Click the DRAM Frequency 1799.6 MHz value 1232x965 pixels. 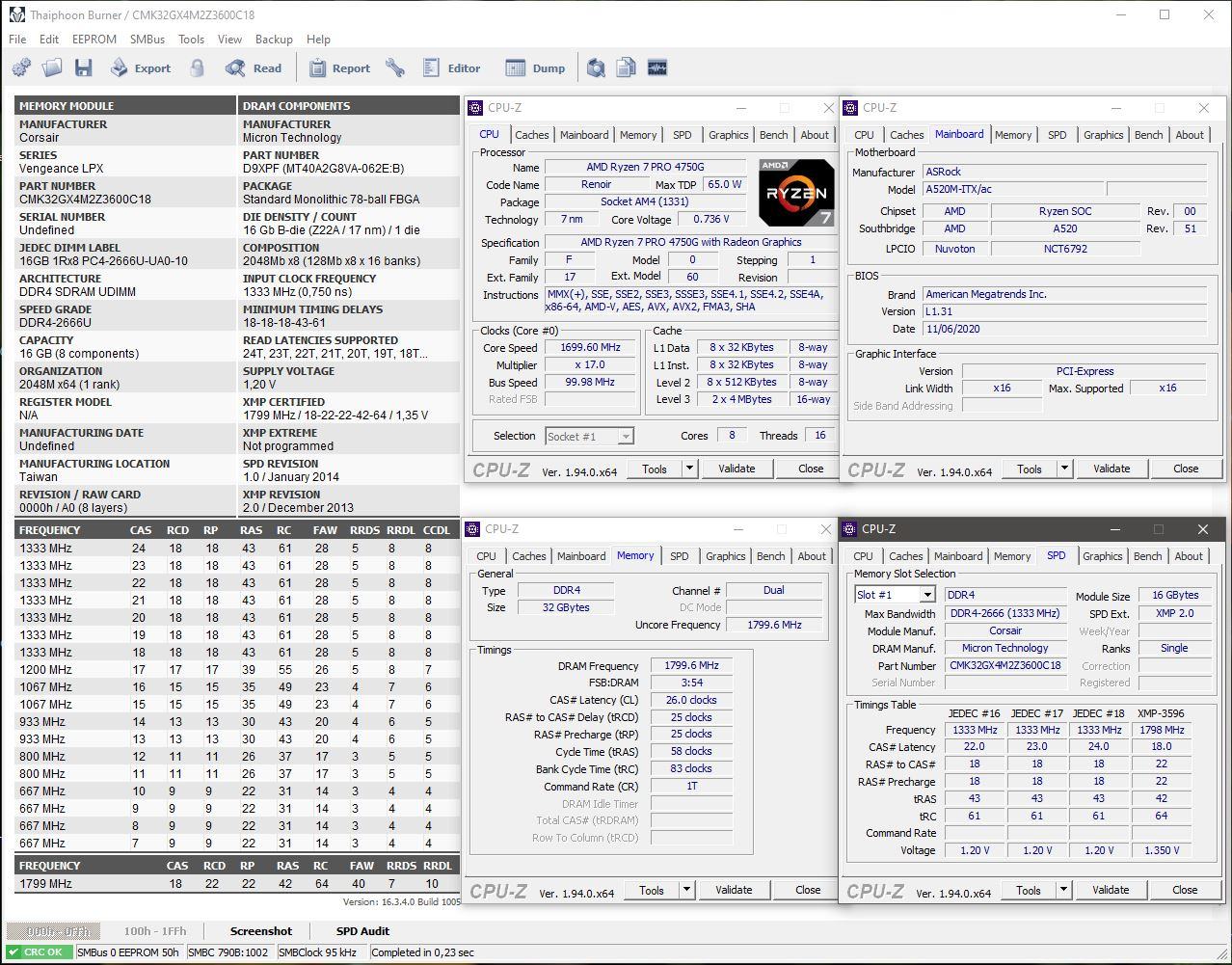(x=691, y=666)
